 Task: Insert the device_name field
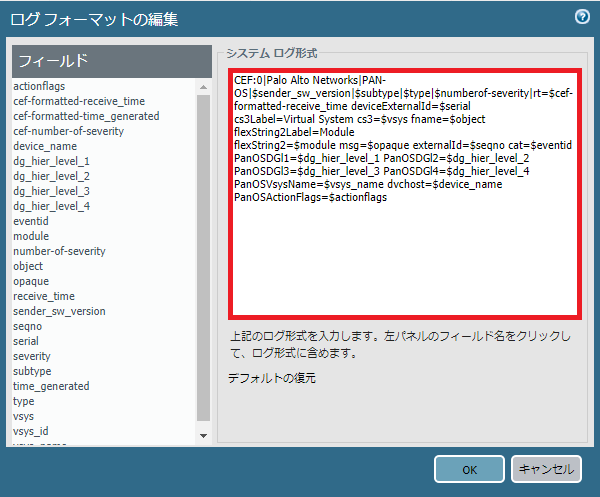[x=45, y=146]
